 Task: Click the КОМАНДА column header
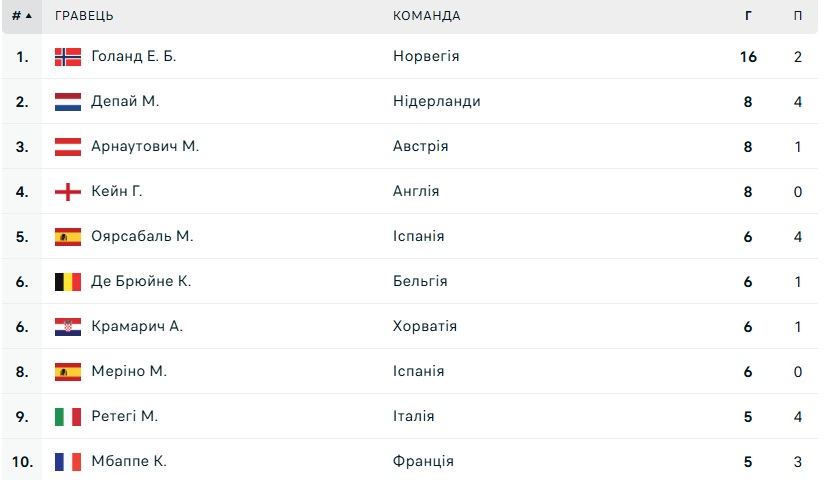(x=426, y=16)
